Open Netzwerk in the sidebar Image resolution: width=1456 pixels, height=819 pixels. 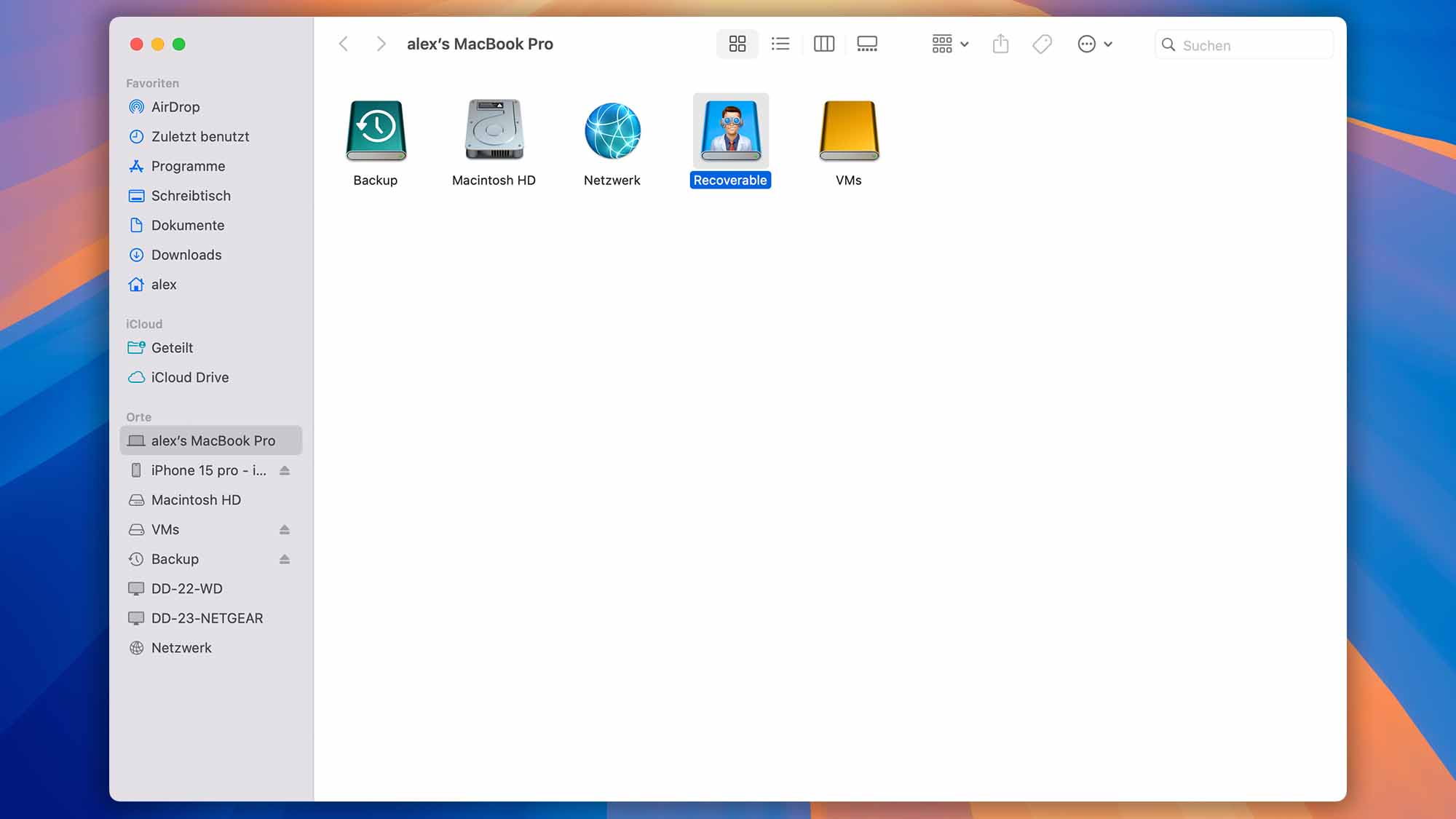click(x=211, y=648)
